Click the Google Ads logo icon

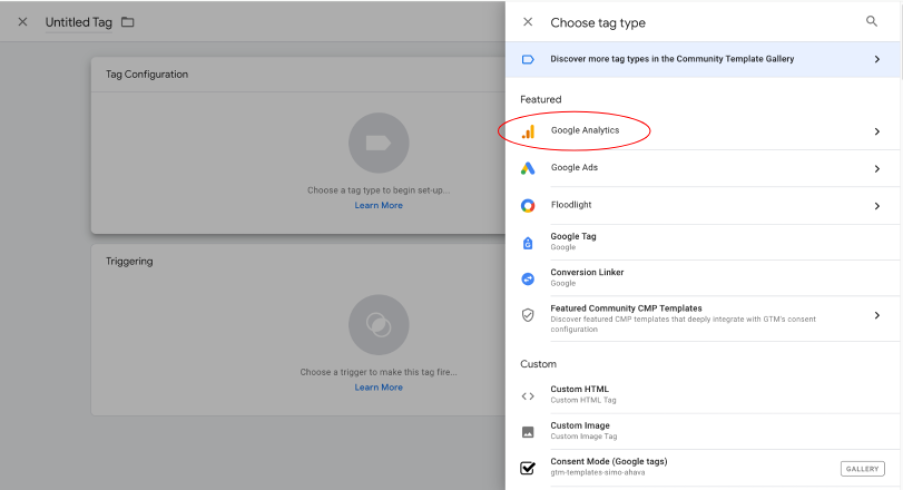click(x=528, y=168)
